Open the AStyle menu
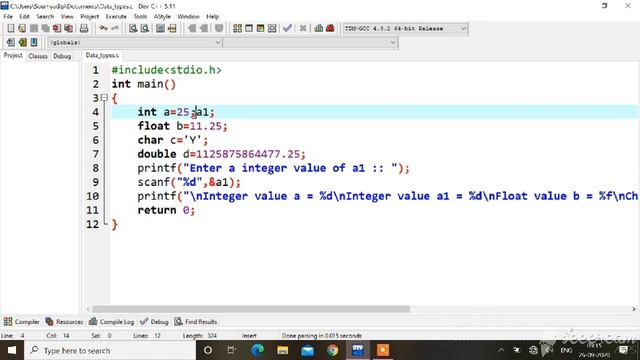This screenshot has width=640, height=360. [162, 16]
